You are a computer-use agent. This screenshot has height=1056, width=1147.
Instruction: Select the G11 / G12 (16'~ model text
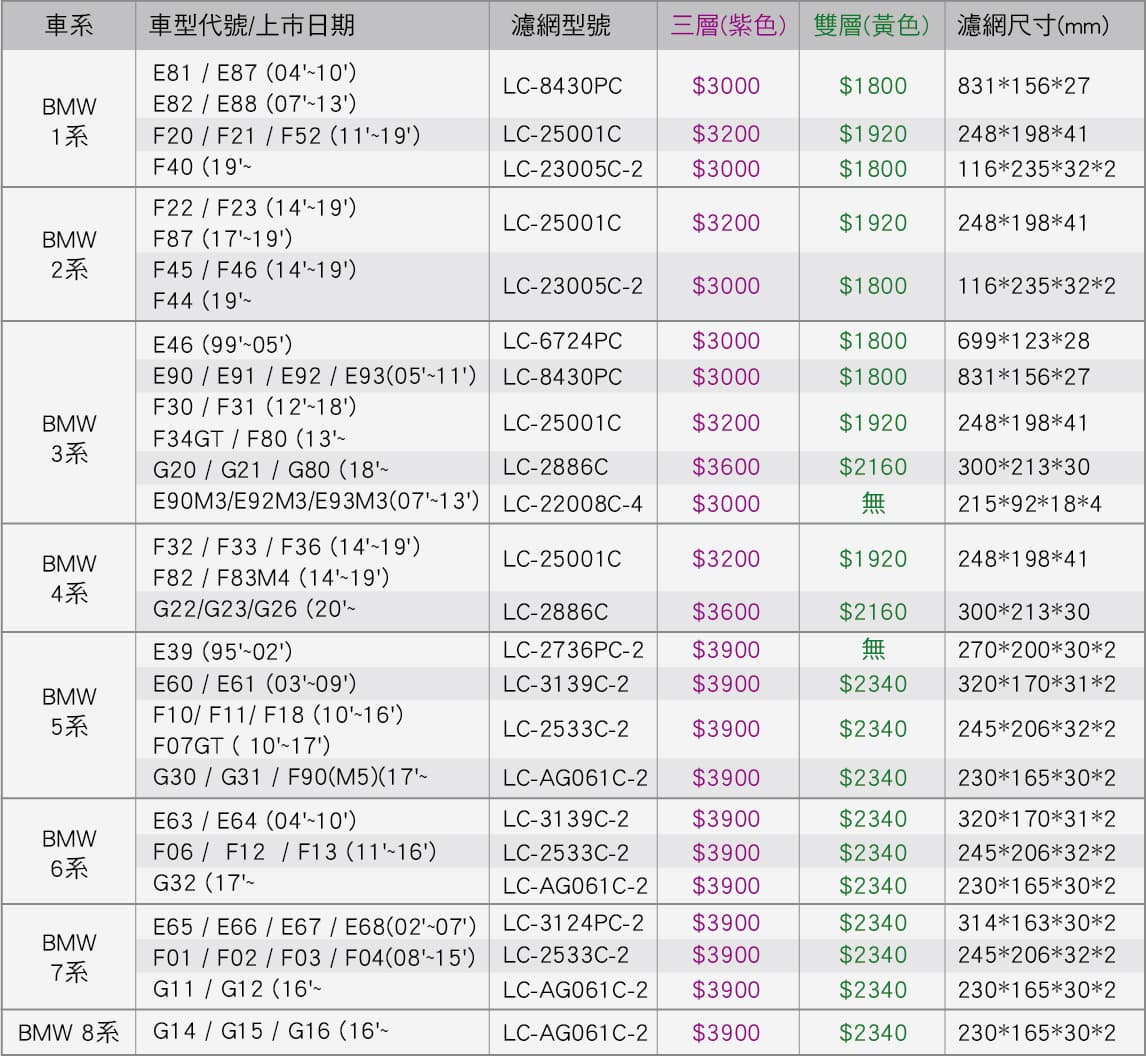pos(237,989)
